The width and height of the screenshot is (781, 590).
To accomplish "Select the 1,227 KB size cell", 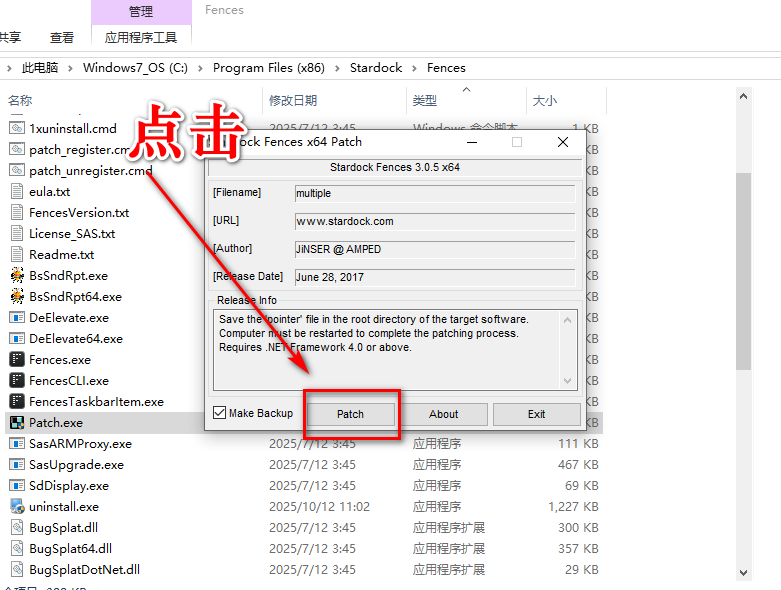I will coord(573,506).
